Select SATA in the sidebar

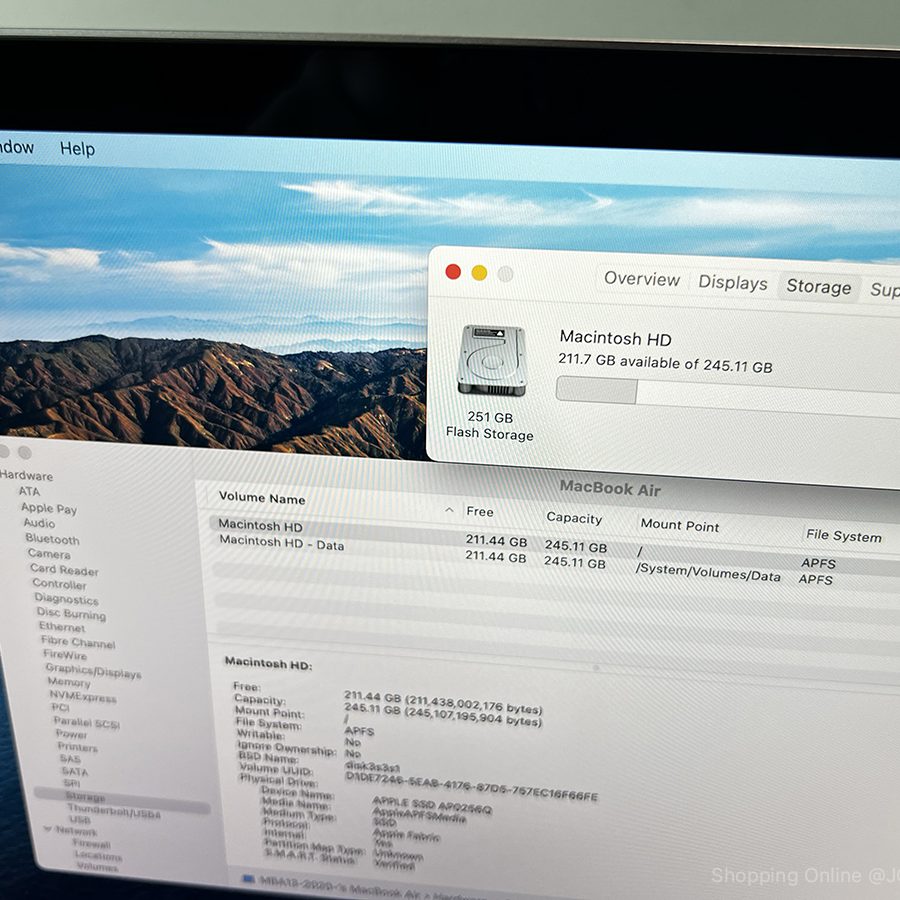click(75, 772)
